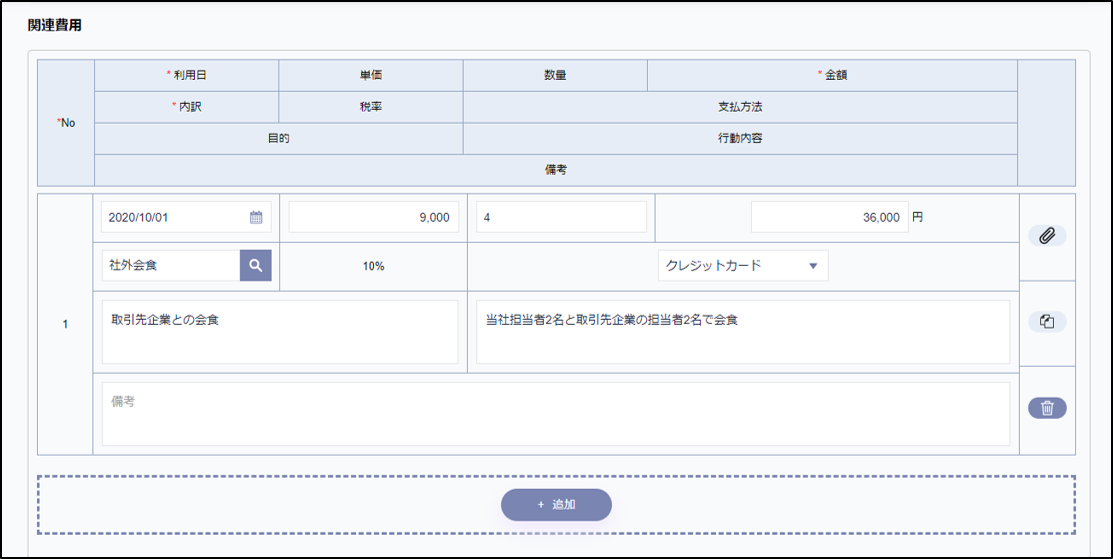
Task: Open the calendar picker in the date field
Action: [256, 217]
